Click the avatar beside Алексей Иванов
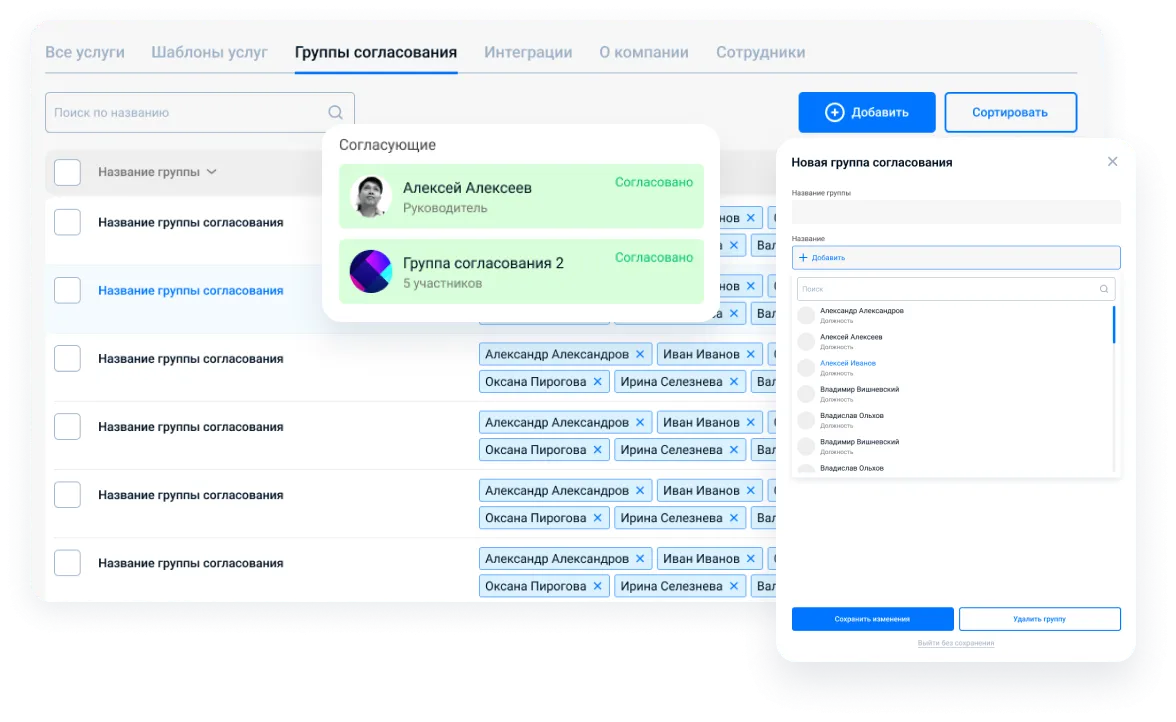This screenshot has width=1176, height=722. coord(806,367)
